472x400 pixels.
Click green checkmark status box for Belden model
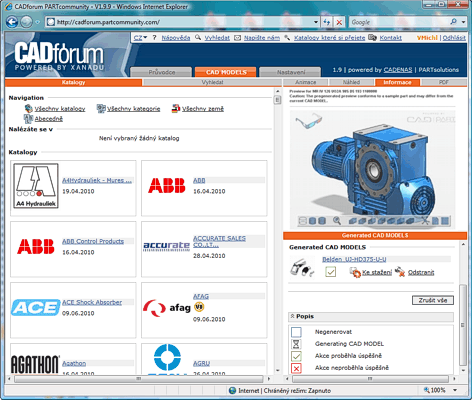click(330, 272)
